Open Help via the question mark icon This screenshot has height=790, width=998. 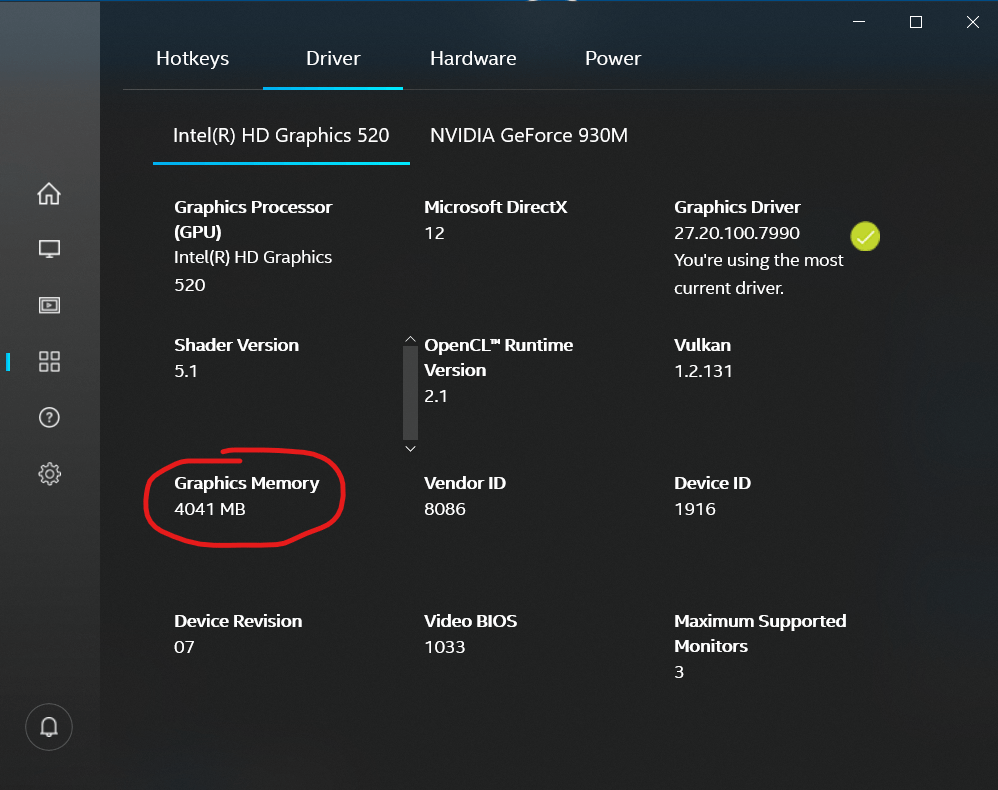click(x=49, y=418)
